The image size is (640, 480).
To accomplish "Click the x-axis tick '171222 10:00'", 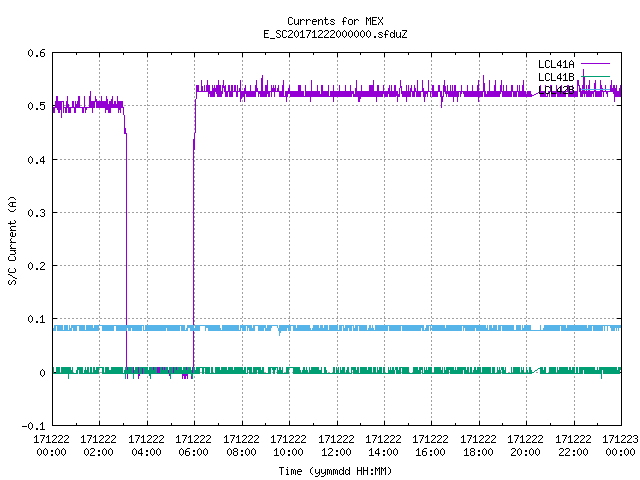I will coord(288,445).
